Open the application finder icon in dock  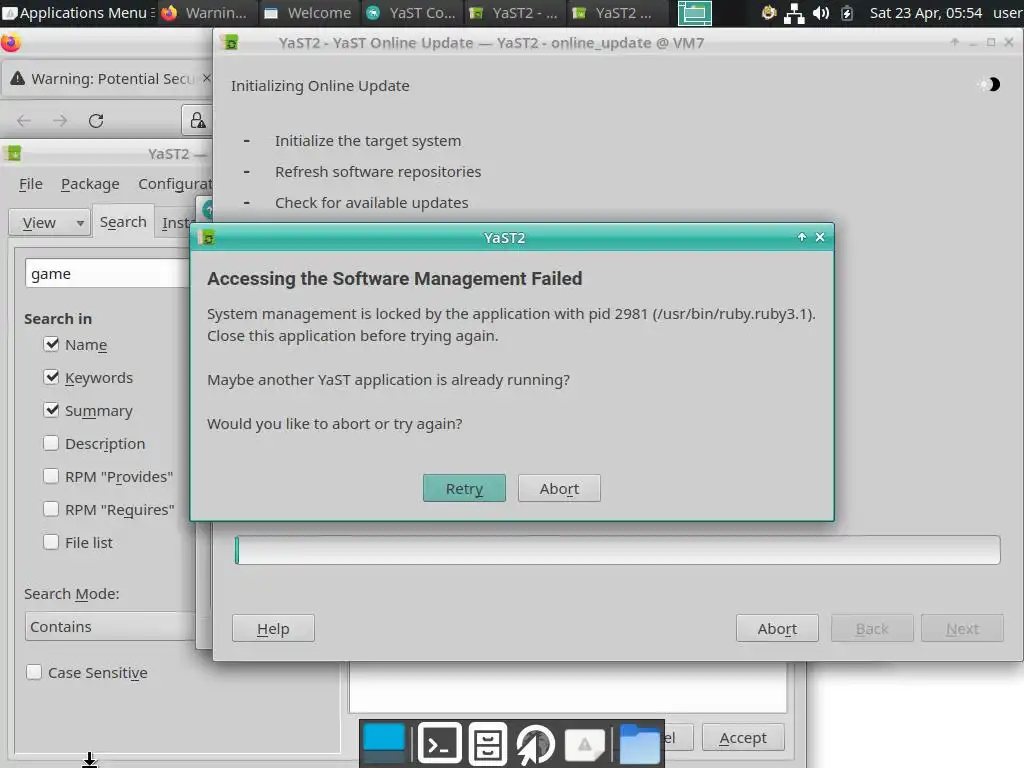(584, 743)
